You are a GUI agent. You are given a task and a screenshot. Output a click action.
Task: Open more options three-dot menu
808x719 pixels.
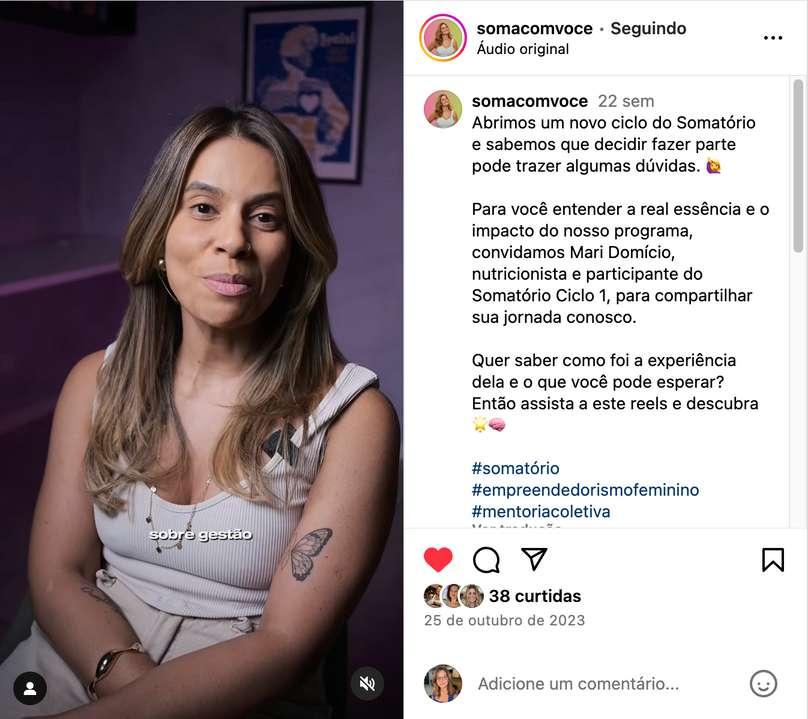tap(773, 38)
